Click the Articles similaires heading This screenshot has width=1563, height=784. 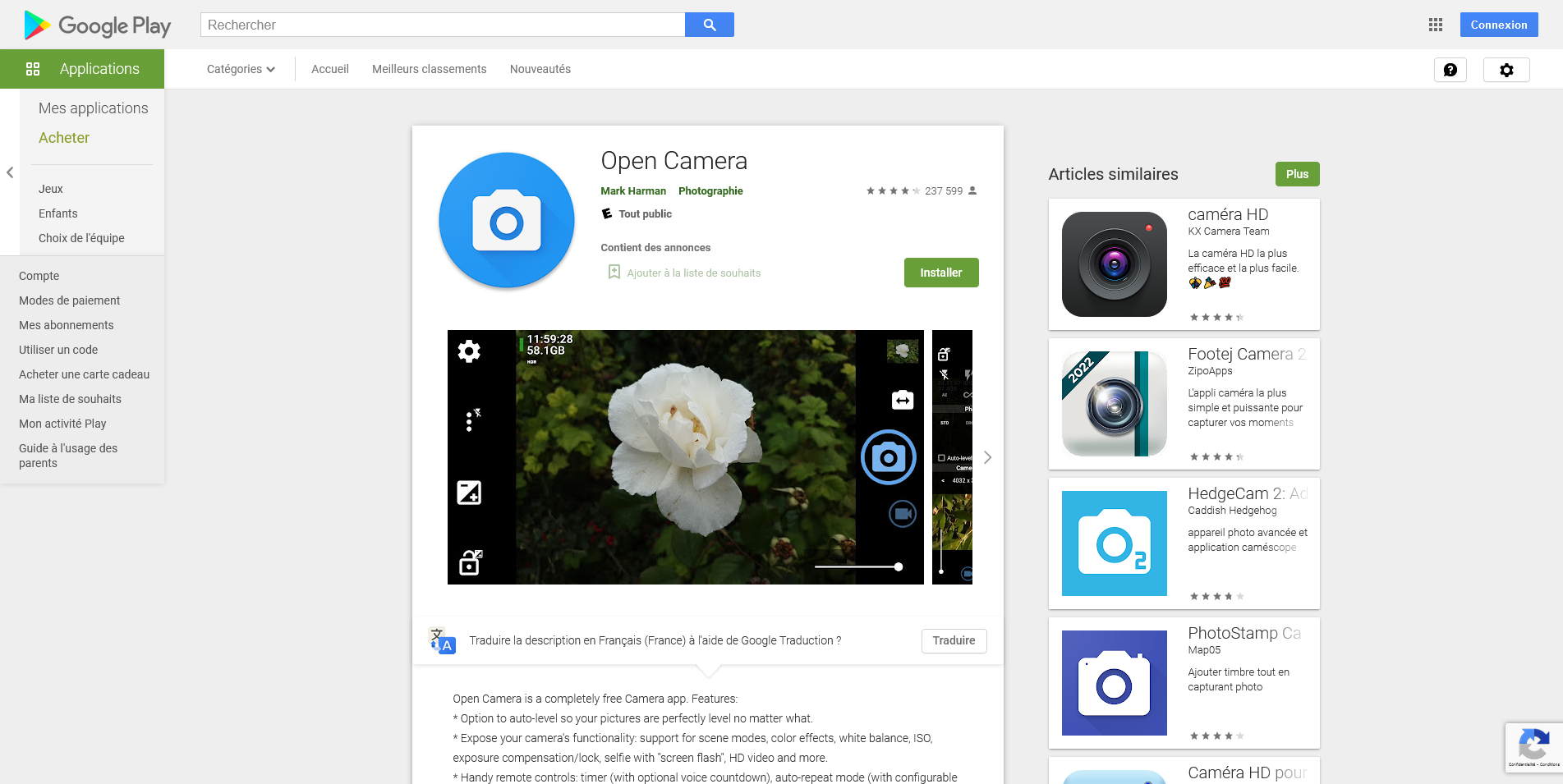click(1113, 174)
